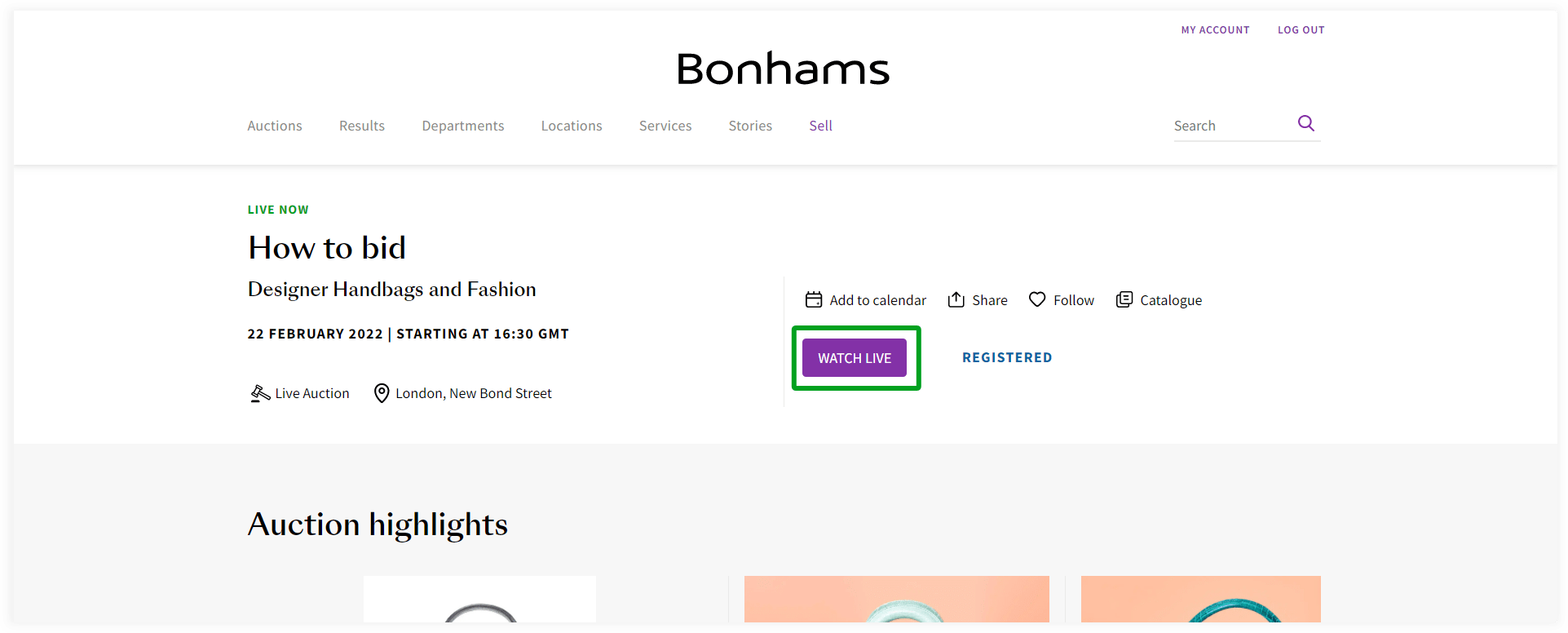Open the Catalogue icon
Image resolution: width=1568 pixels, height=633 pixels.
click(x=1124, y=299)
